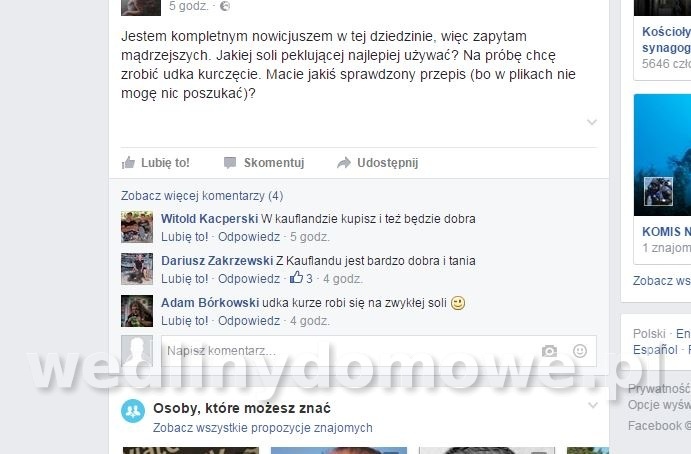Click the thumbs-up Lubię to! icon on post
The height and width of the screenshot is (454, 691).
click(128, 163)
